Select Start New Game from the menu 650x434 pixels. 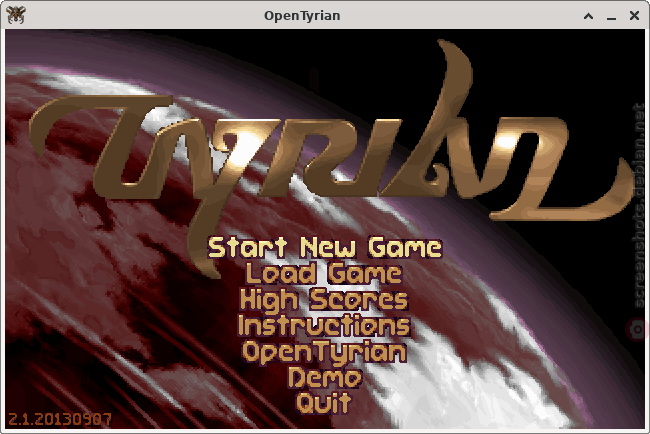325,247
